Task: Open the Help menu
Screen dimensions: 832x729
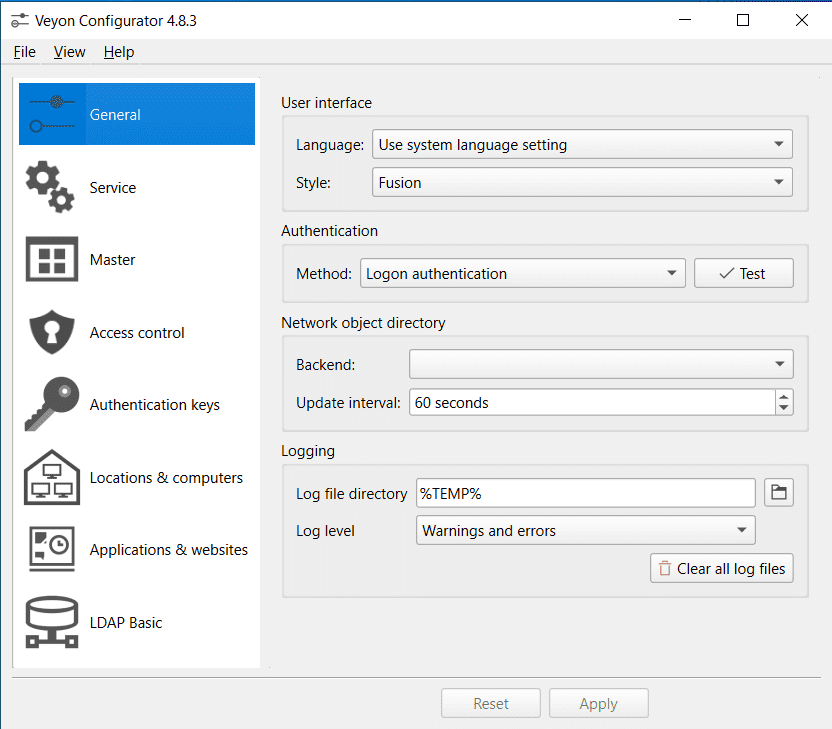Action: (x=119, y=52)
